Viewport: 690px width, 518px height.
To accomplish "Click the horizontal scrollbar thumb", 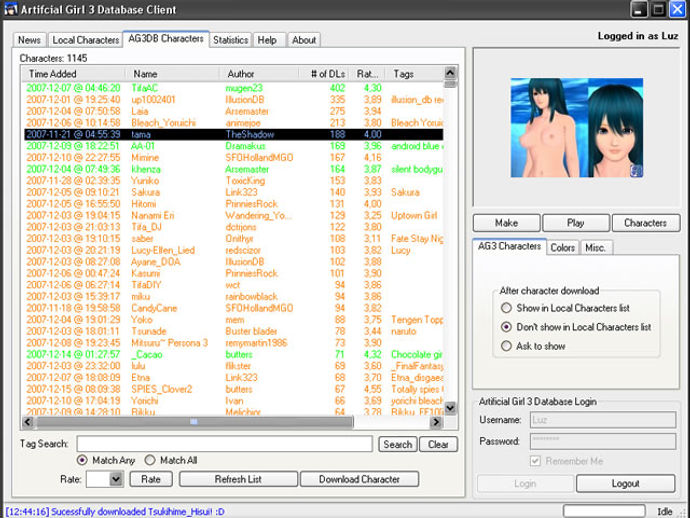I will click(x=195, y=422).
